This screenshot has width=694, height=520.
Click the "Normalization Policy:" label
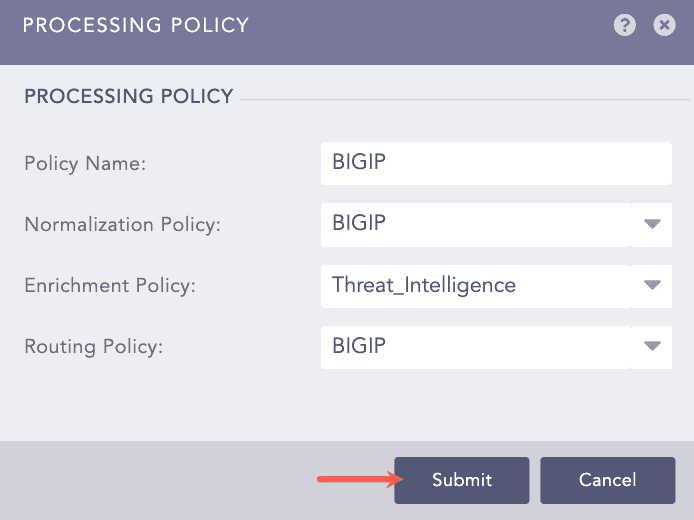pos(122,225)
